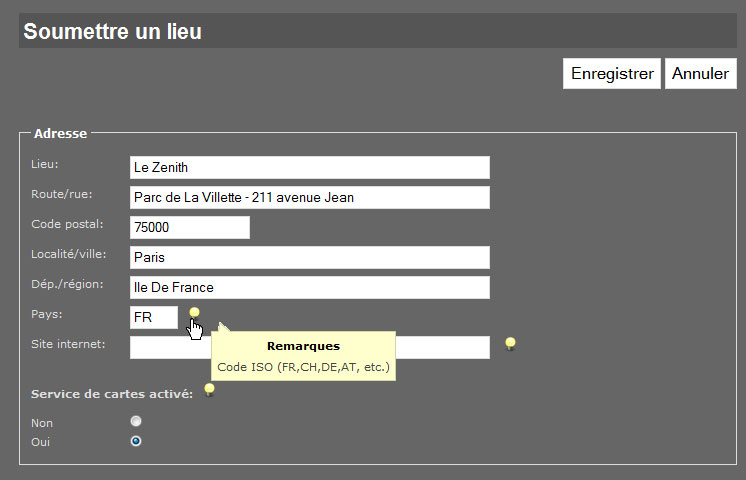Click the lightbulb hint icon next to Site internet
This screenshot has width=746, height=480.
point(510,344)
